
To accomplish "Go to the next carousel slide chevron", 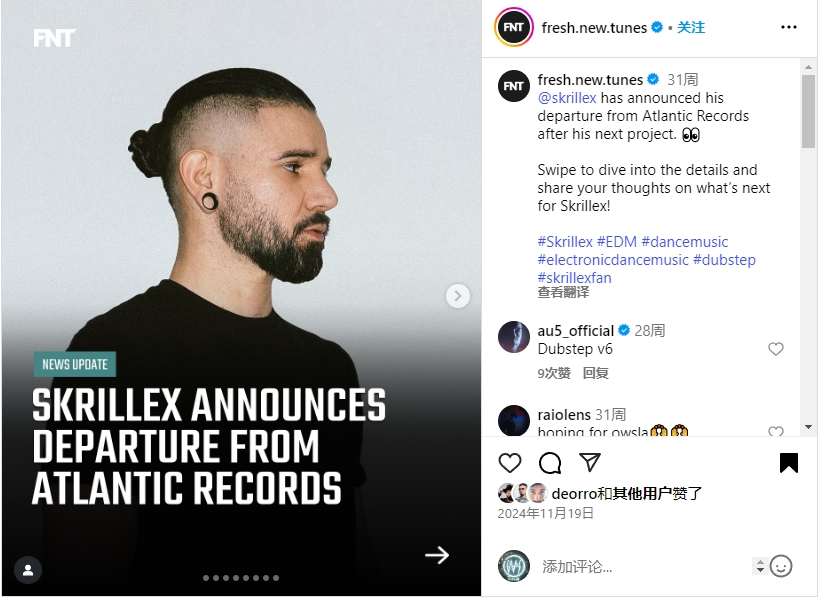I will tap(458, 296).
